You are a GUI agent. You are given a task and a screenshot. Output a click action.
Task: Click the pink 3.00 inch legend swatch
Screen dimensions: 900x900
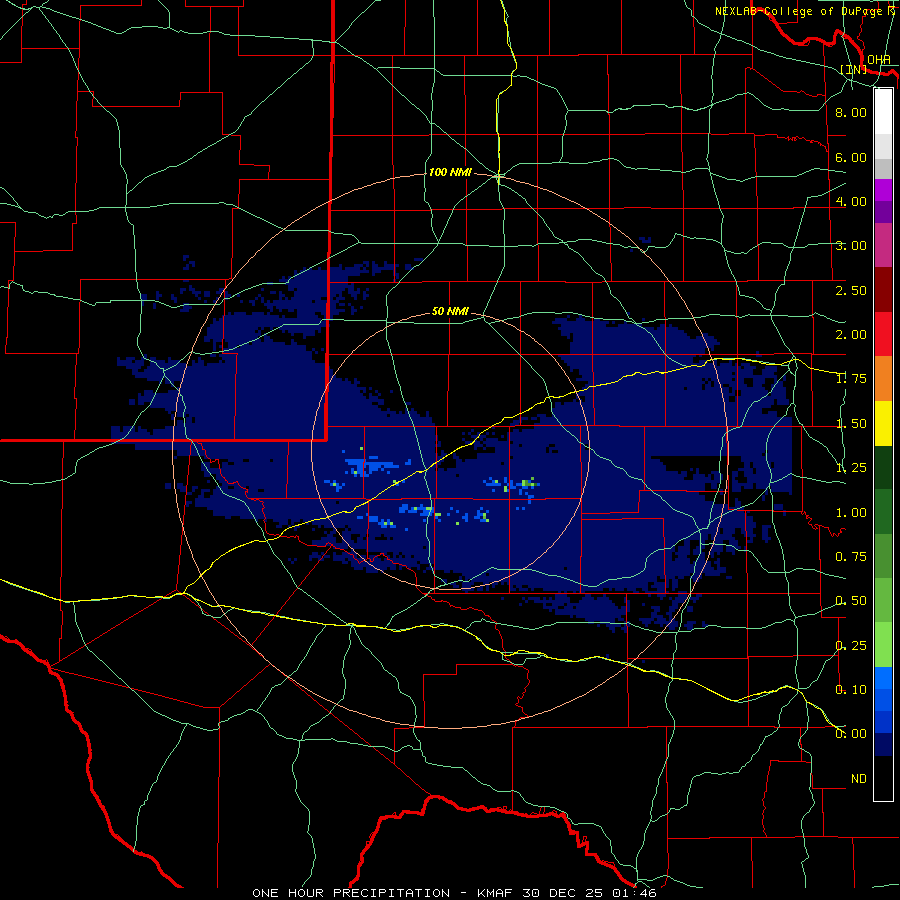click(x=883, y=245)
